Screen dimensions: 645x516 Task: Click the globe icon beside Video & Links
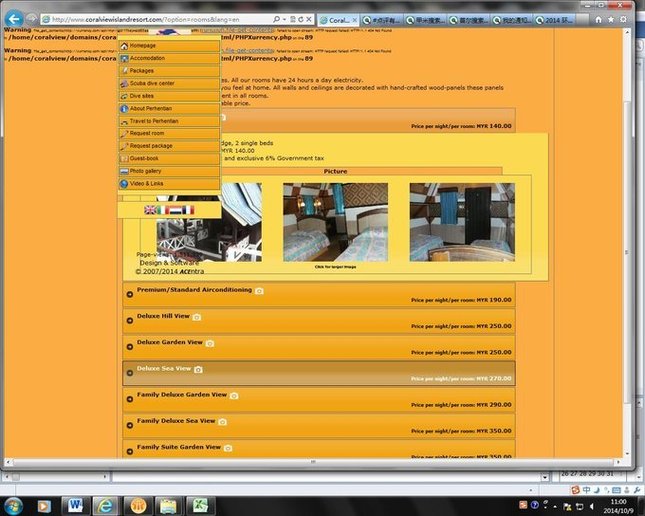point(124,184)
